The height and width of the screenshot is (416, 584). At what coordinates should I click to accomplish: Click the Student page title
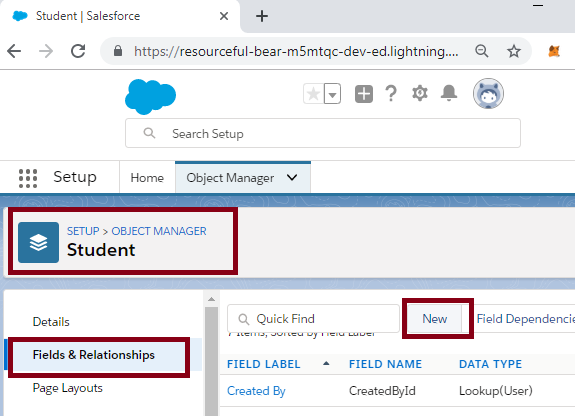click(x=101, y=250)
